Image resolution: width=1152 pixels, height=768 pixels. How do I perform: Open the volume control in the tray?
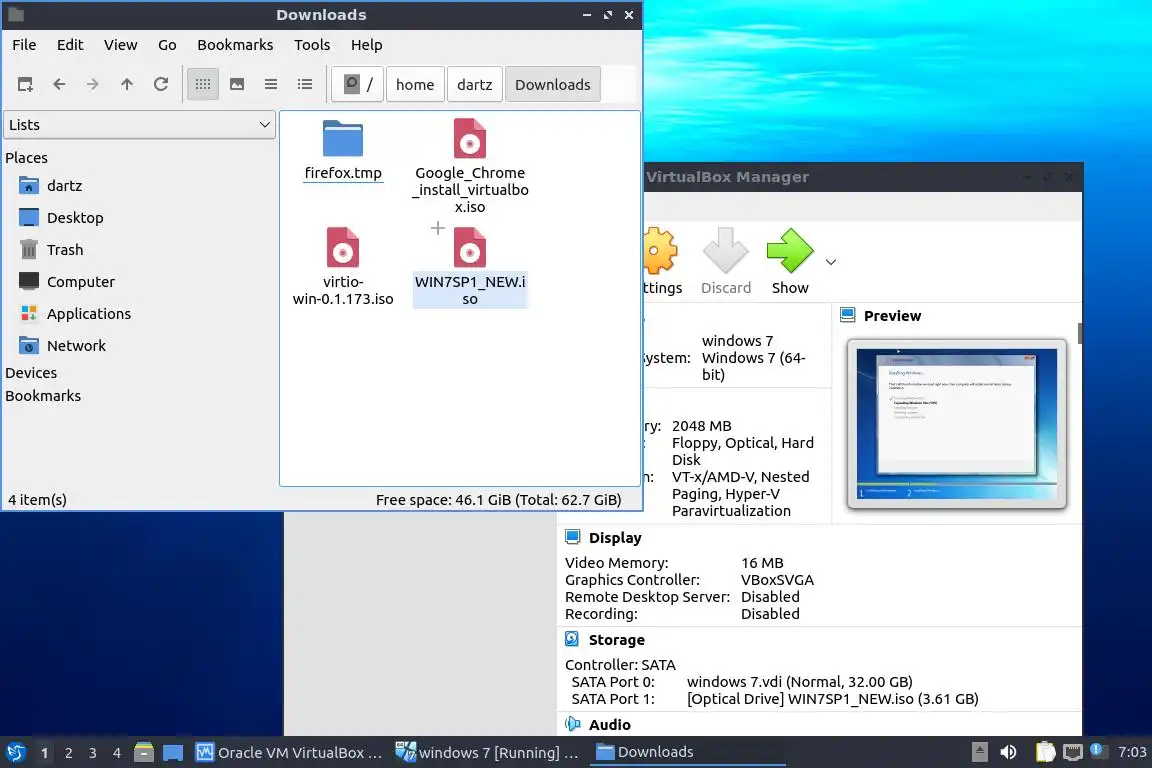(x=1008, y=752)
